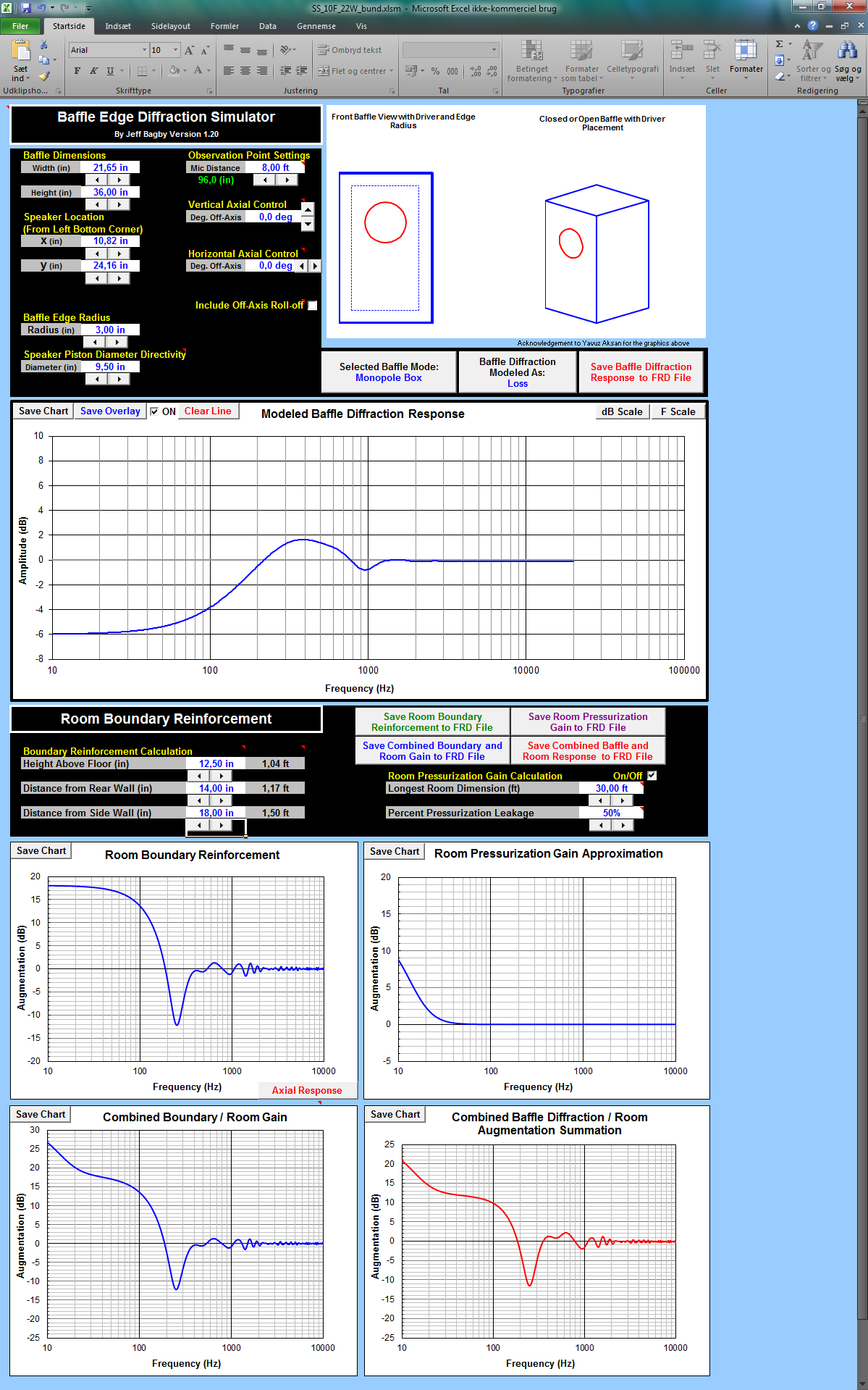The height and width of the screenshot is (1390, 868).
Task: Open the Paste (Sæt ind) dropdown arrow
Action: [x=28, y=79]
